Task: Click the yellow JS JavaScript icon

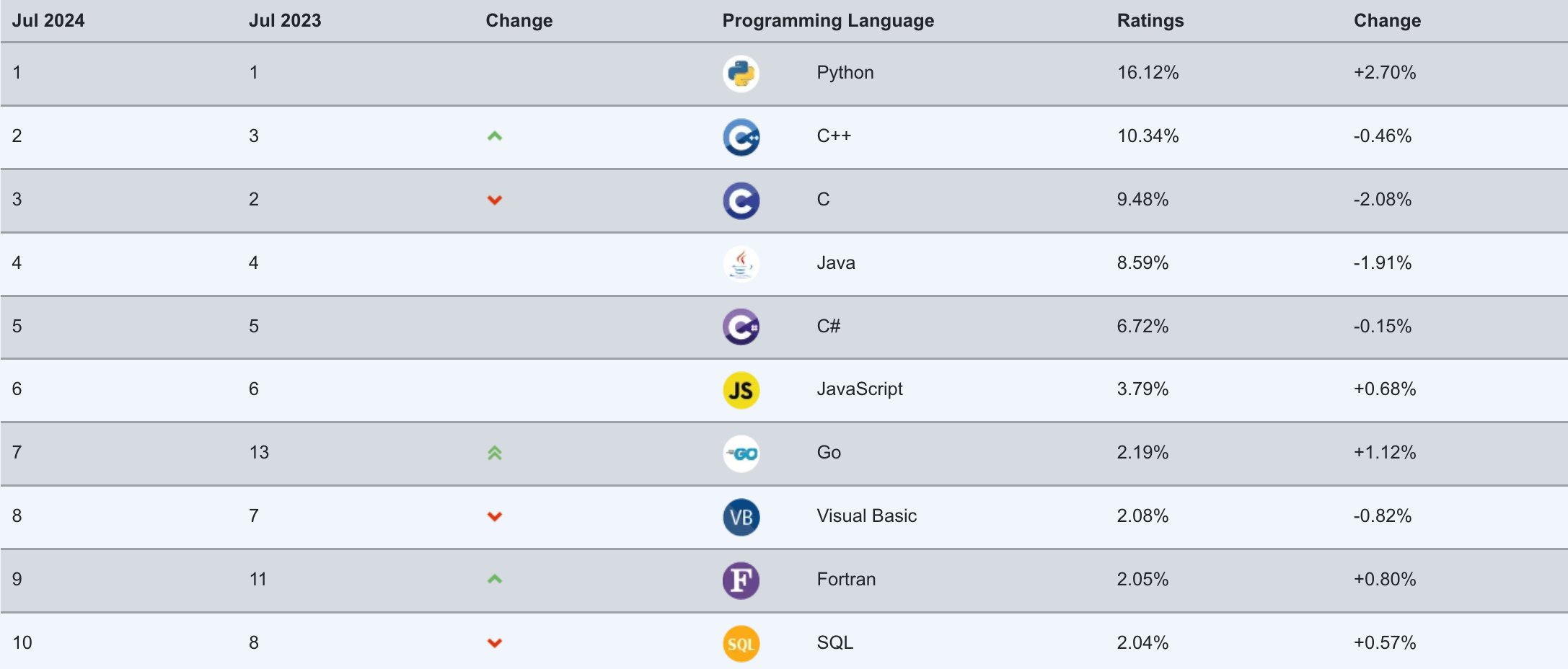Action: (x=741, y=390)
